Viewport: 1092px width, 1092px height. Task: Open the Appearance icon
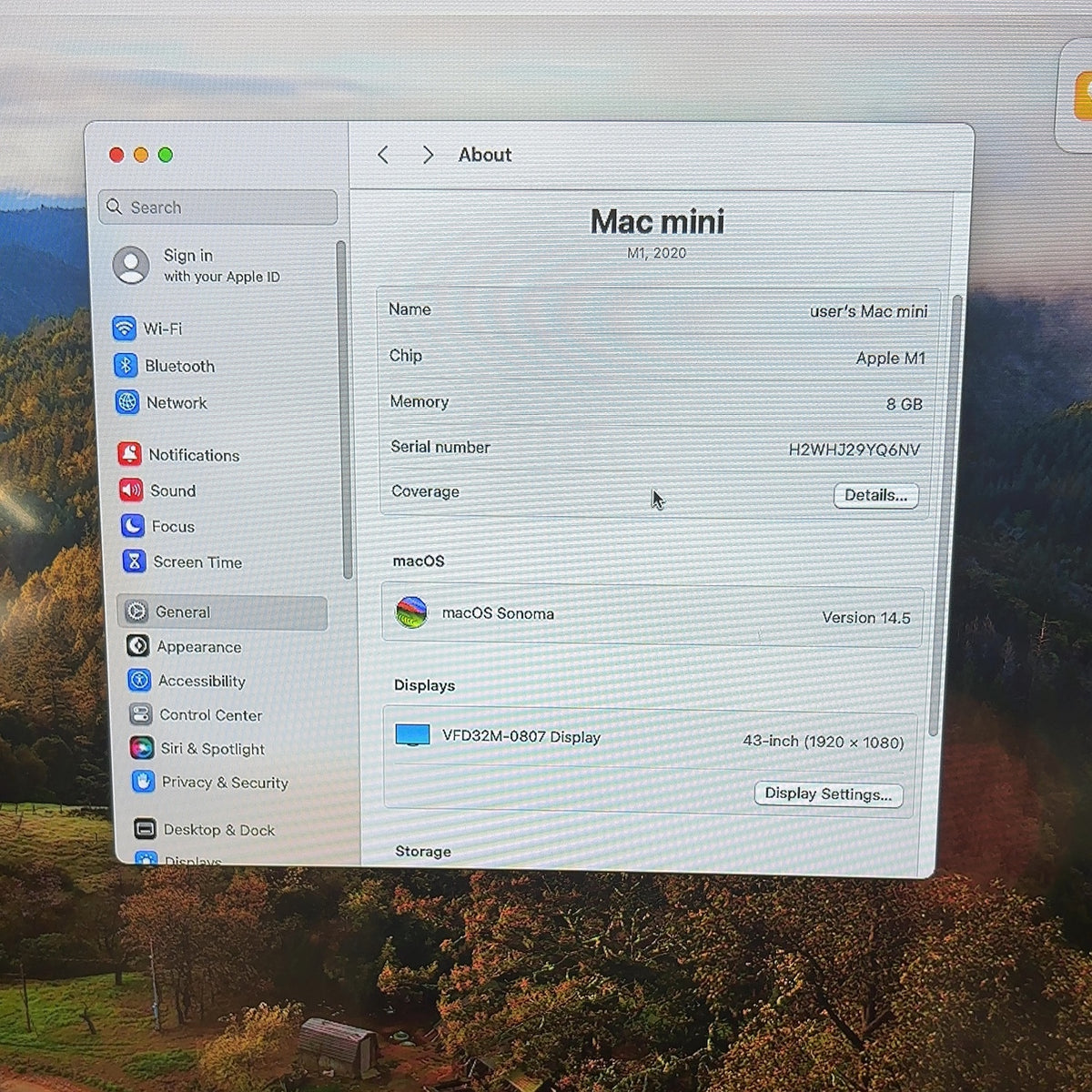(x=137, y=645)
